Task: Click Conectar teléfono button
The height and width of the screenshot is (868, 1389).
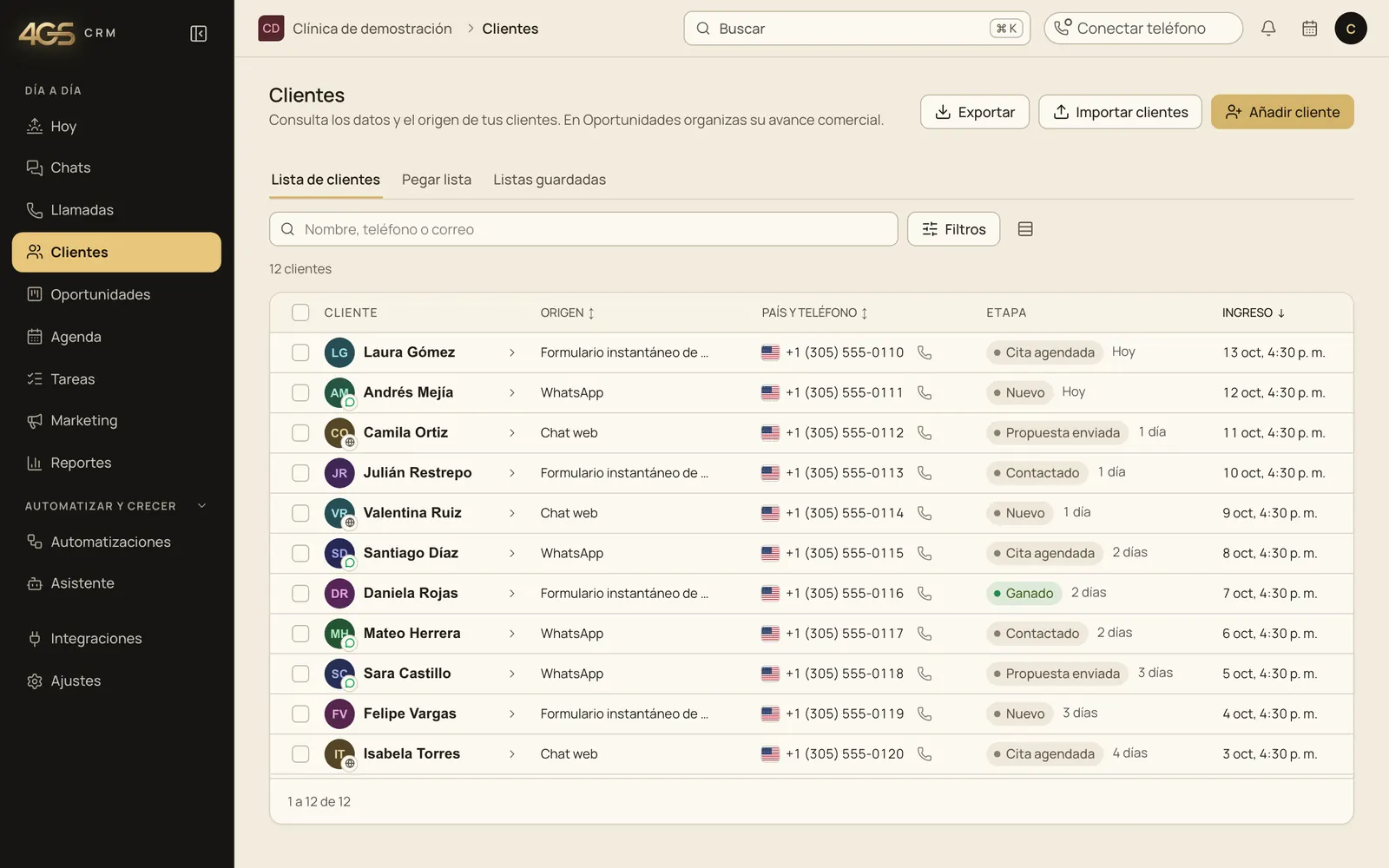Action: click(1143, 29)
